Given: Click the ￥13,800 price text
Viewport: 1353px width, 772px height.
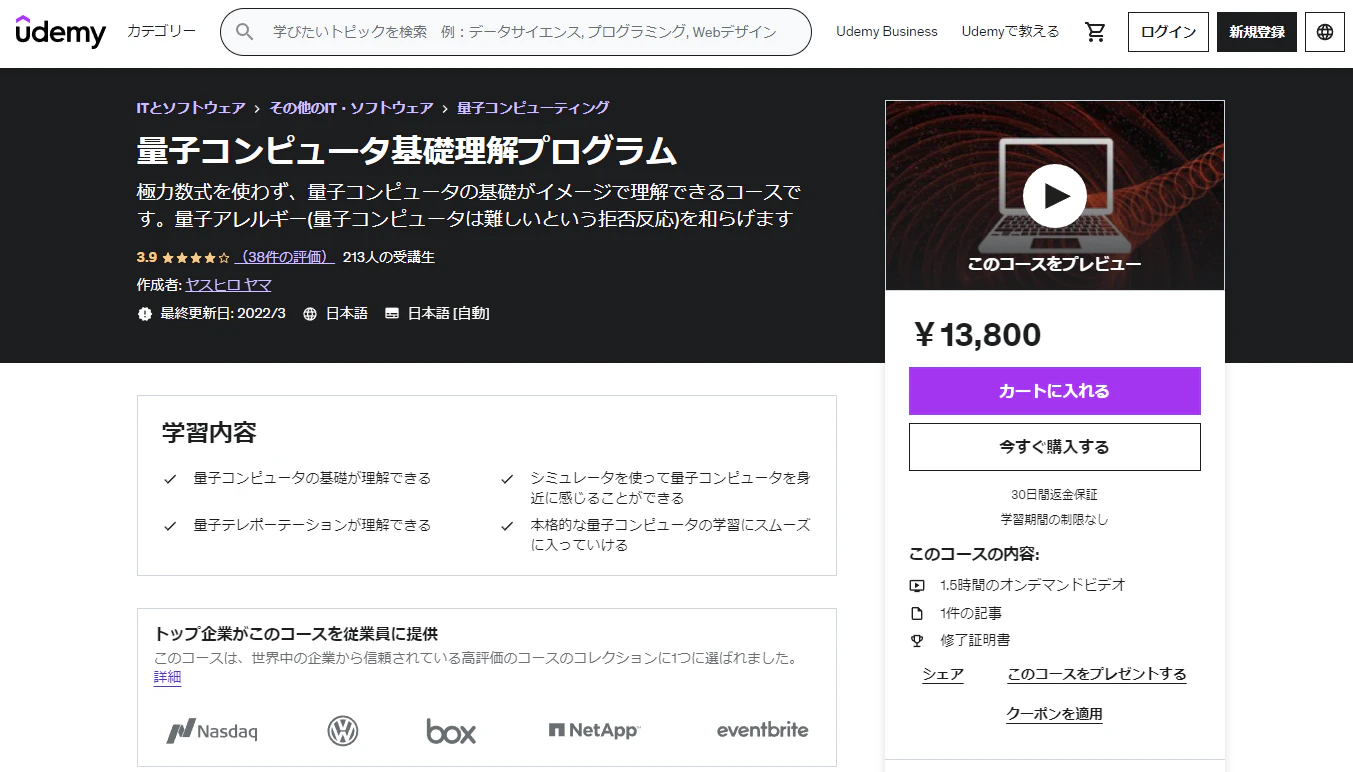Looking at the screenshot, I should [976, 335].
